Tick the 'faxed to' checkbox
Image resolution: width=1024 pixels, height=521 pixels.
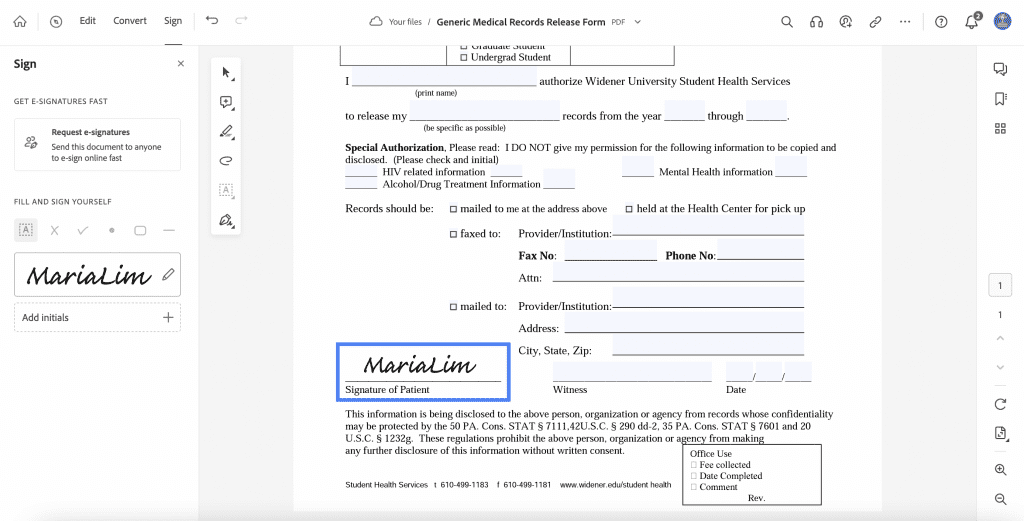pyautogui.click(x=453, y=234)
